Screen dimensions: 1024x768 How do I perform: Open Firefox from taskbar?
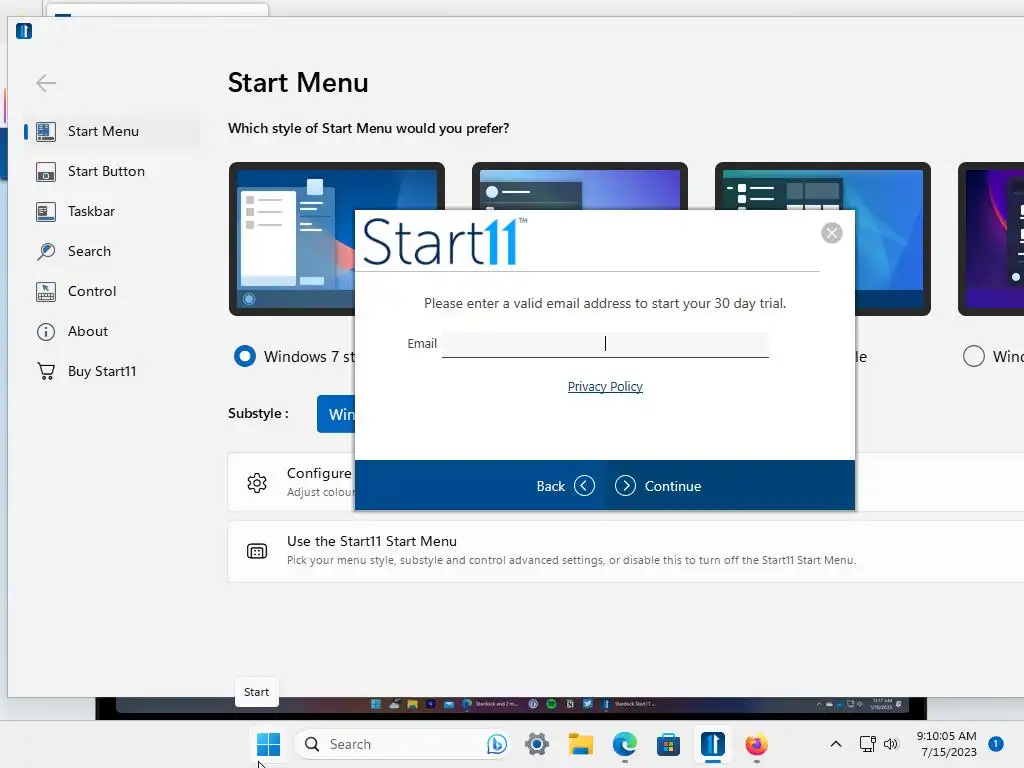(756, 744)
